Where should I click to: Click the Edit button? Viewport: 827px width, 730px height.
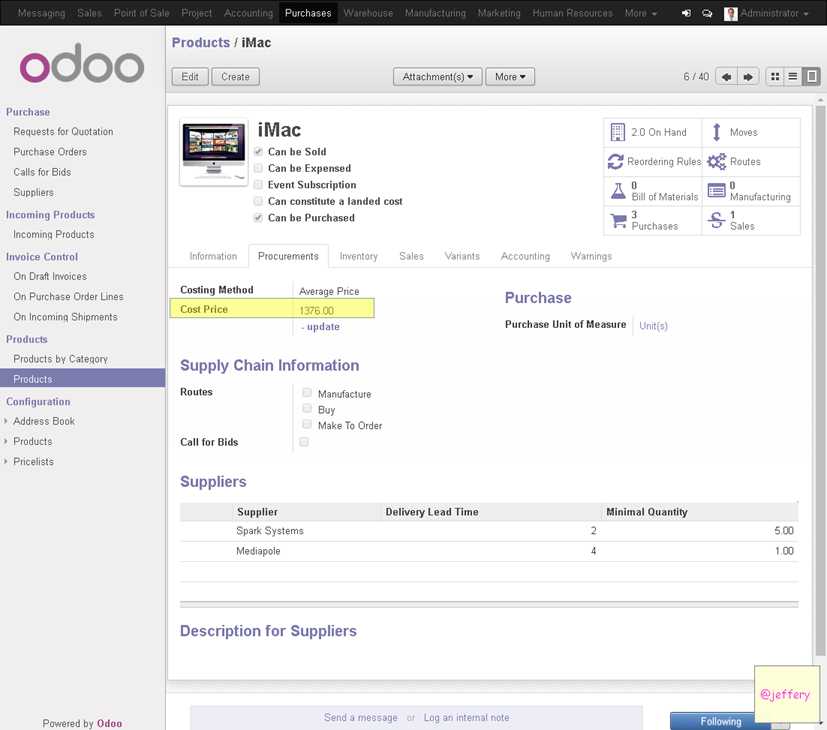(190, 77)
